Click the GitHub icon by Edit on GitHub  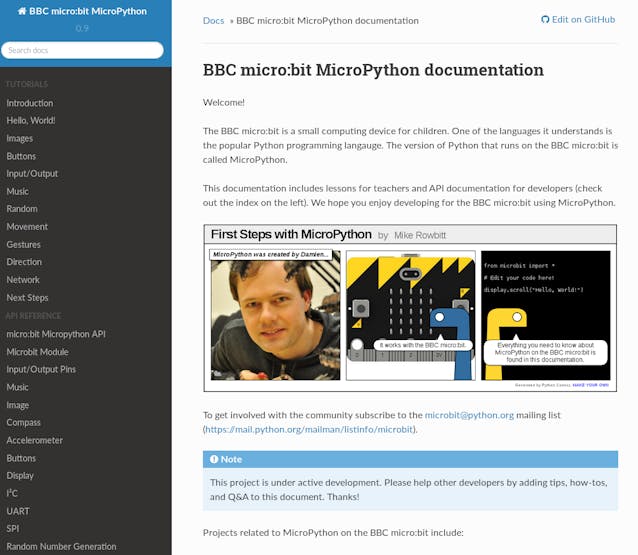click(x=545, y=20)
